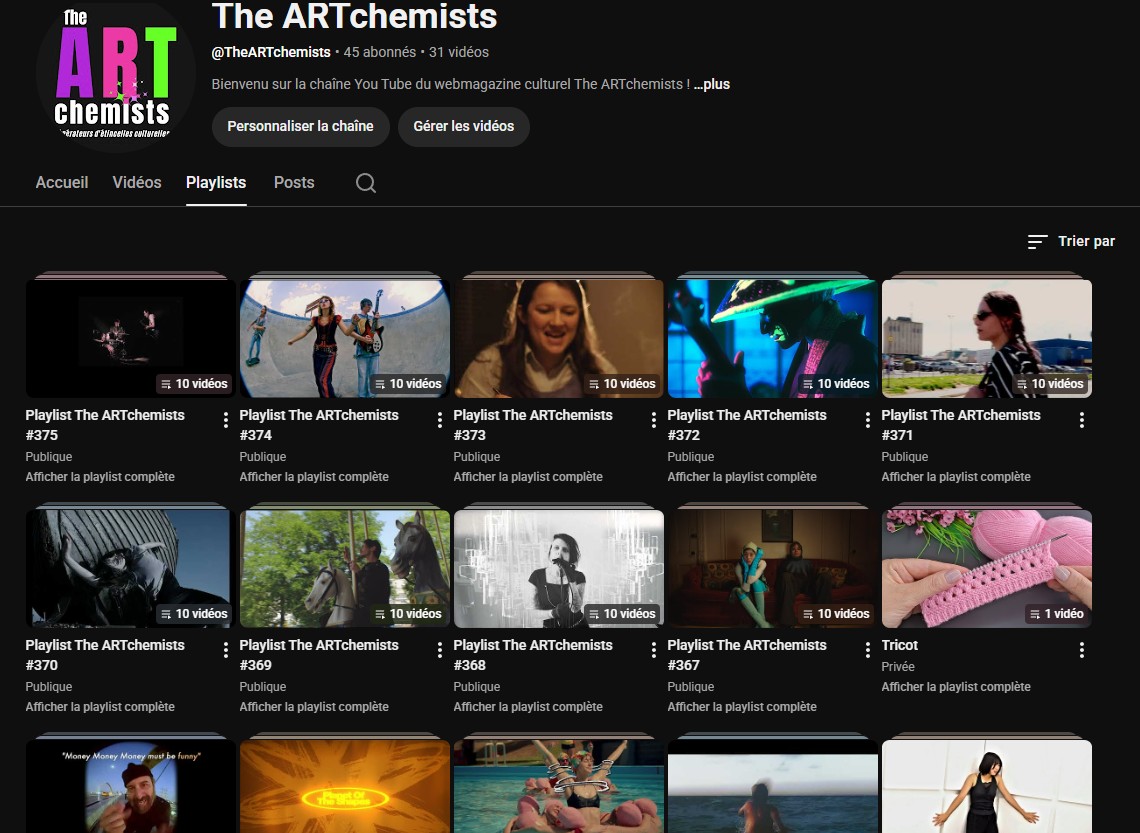Open Playlist #373 thumbnail
The width and height of the screenshot is (1140, 833).
click(x=558, y=338)
